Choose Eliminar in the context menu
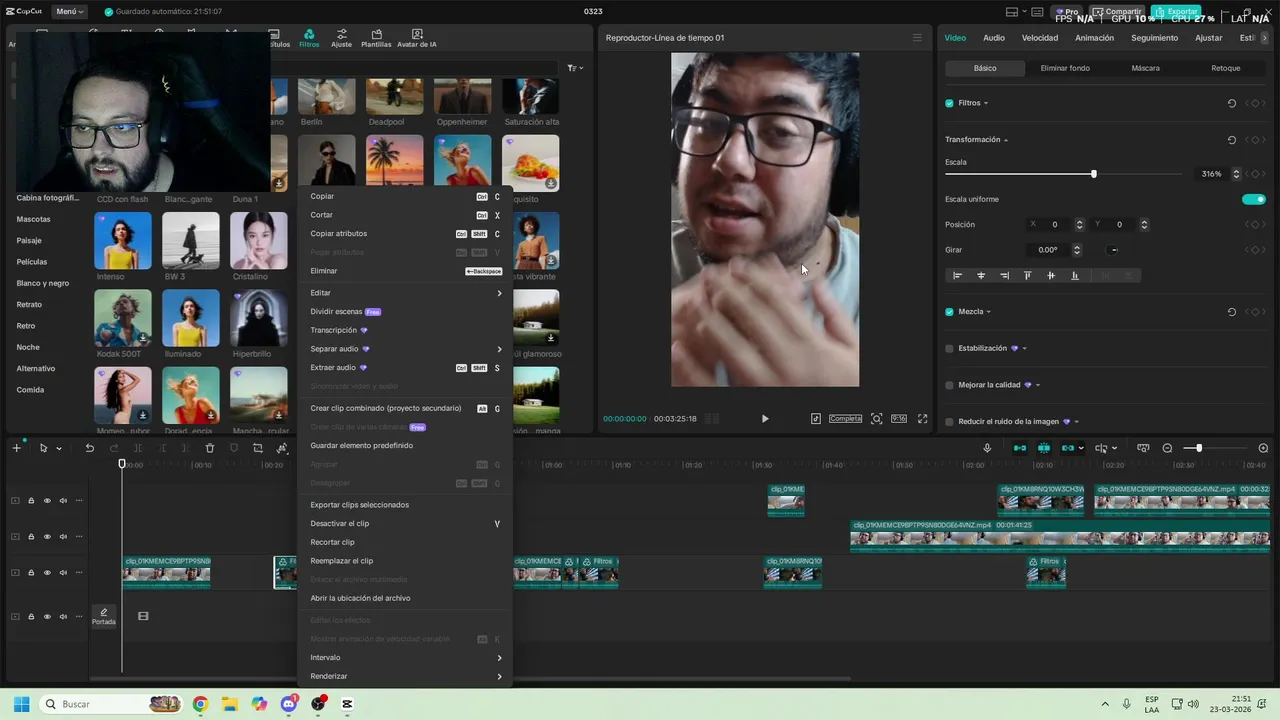Image resolution: width=1280 pixels, height=720 pixels. (406, 271)
